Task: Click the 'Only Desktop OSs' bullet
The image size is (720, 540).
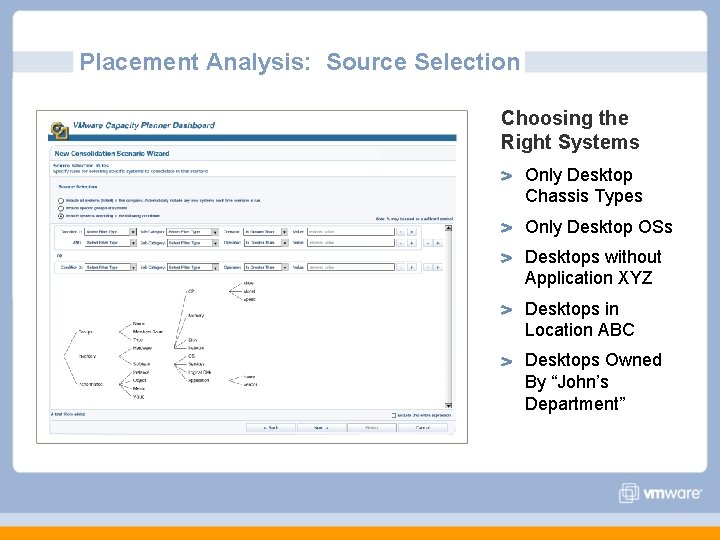Action: (599, 227)
